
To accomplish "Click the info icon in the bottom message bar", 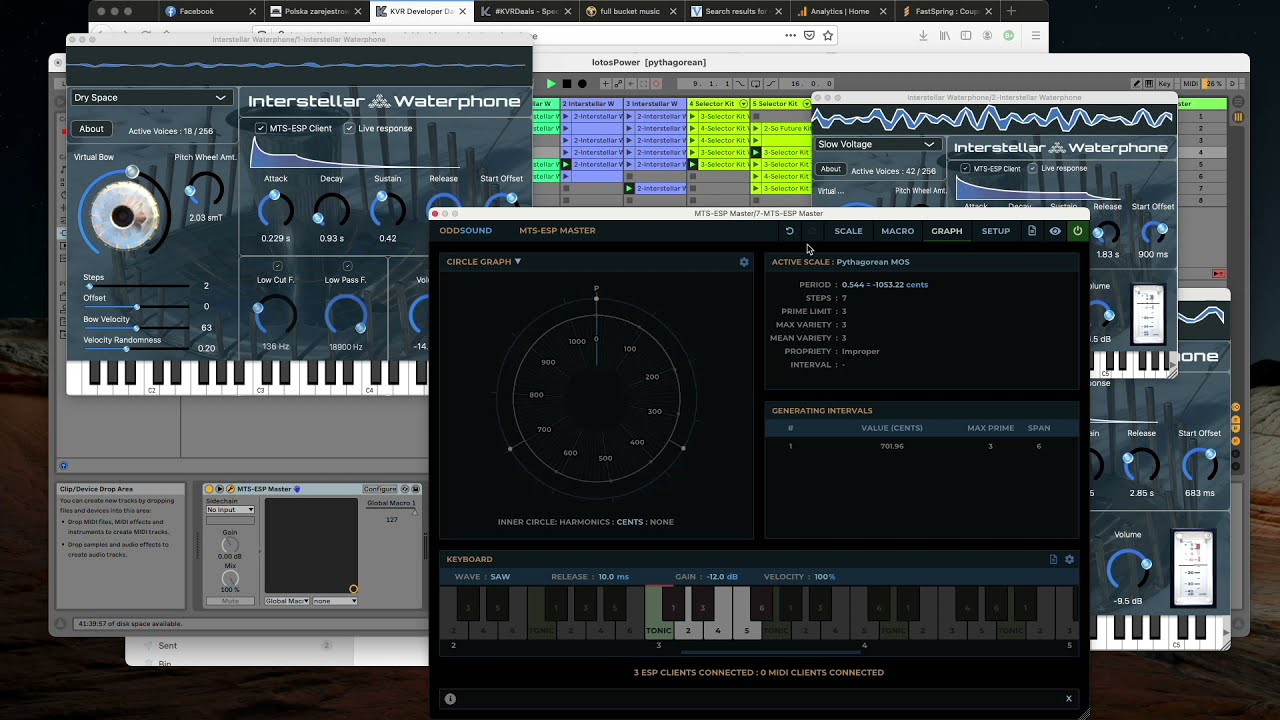I will [x=450, y=699].
